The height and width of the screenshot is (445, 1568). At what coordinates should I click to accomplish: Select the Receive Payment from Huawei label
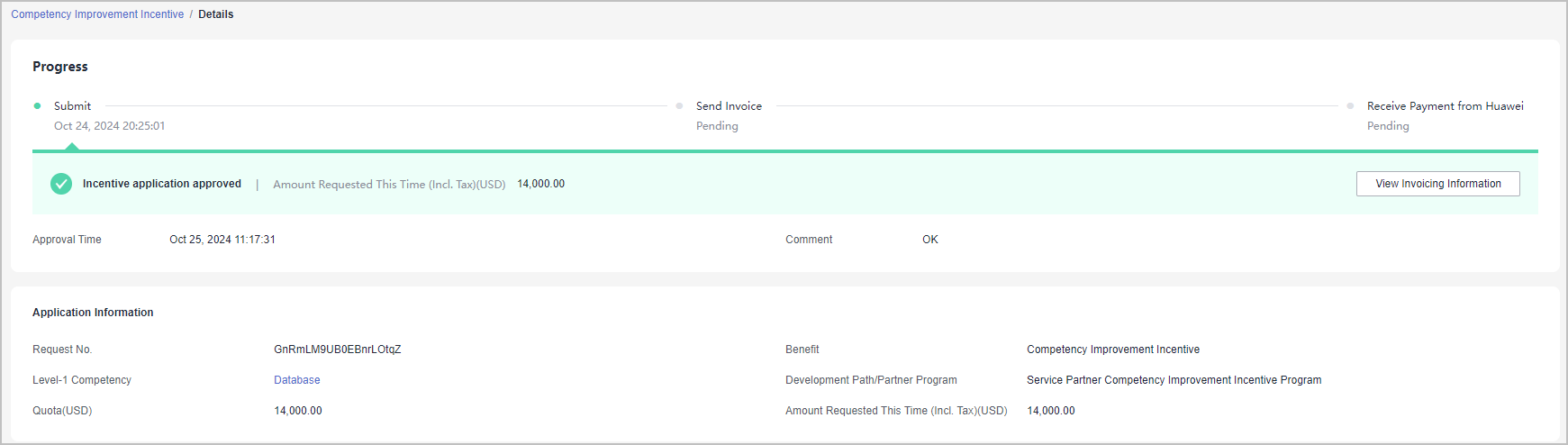coord(1445,106)
